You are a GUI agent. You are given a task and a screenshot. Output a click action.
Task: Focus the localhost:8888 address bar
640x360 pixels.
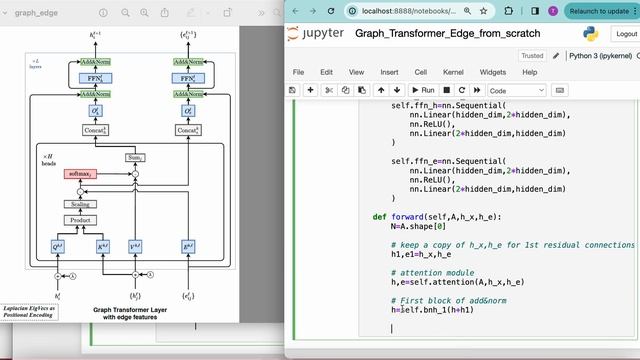point(409,11)
